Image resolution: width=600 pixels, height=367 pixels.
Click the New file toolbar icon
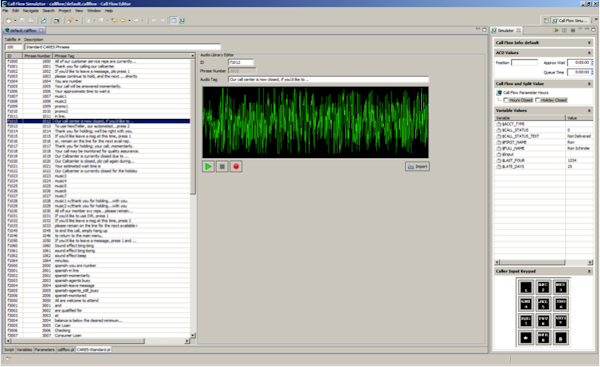coord(8,20)
